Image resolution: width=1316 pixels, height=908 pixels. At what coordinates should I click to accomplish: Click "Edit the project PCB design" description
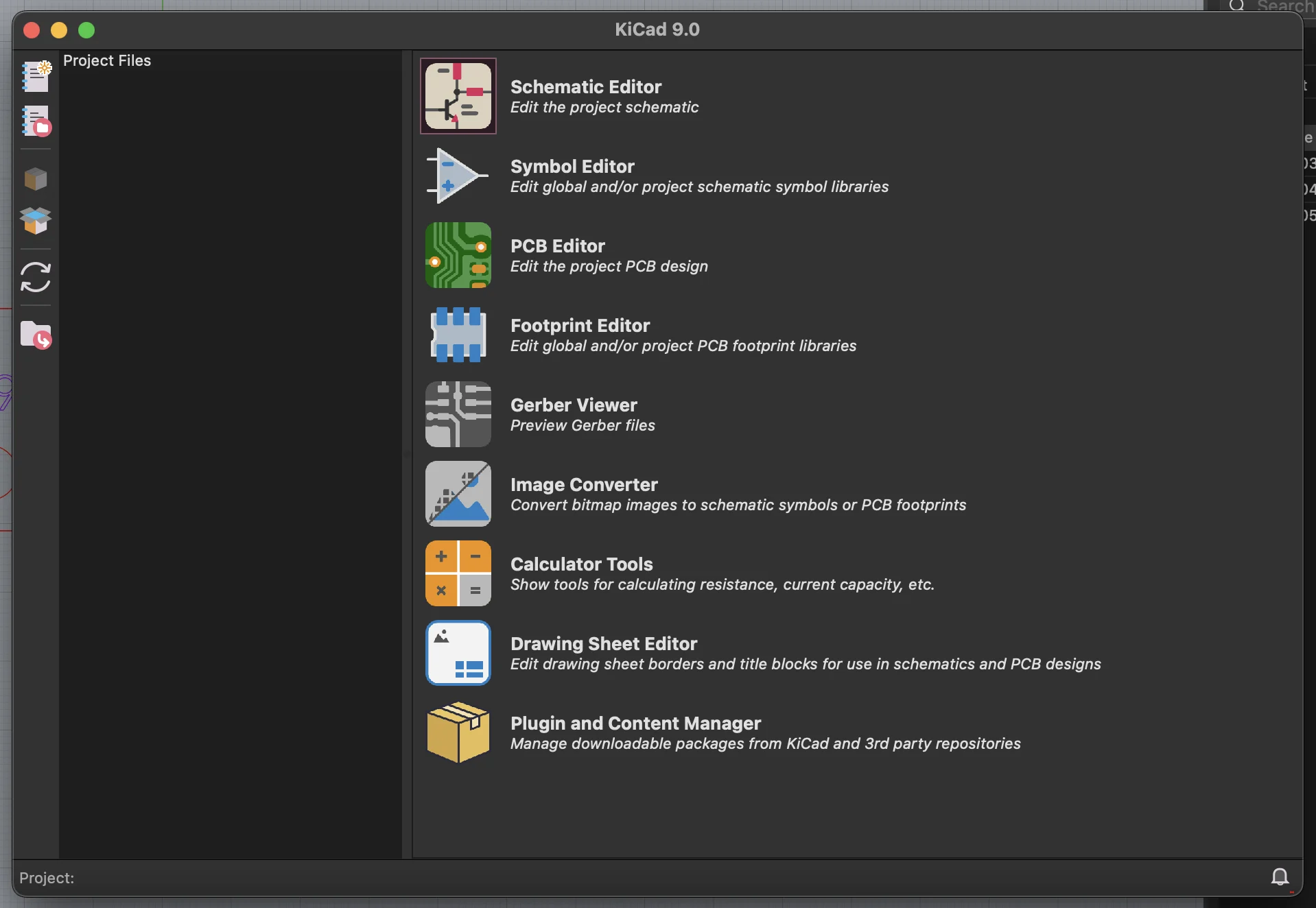point(609,266)
